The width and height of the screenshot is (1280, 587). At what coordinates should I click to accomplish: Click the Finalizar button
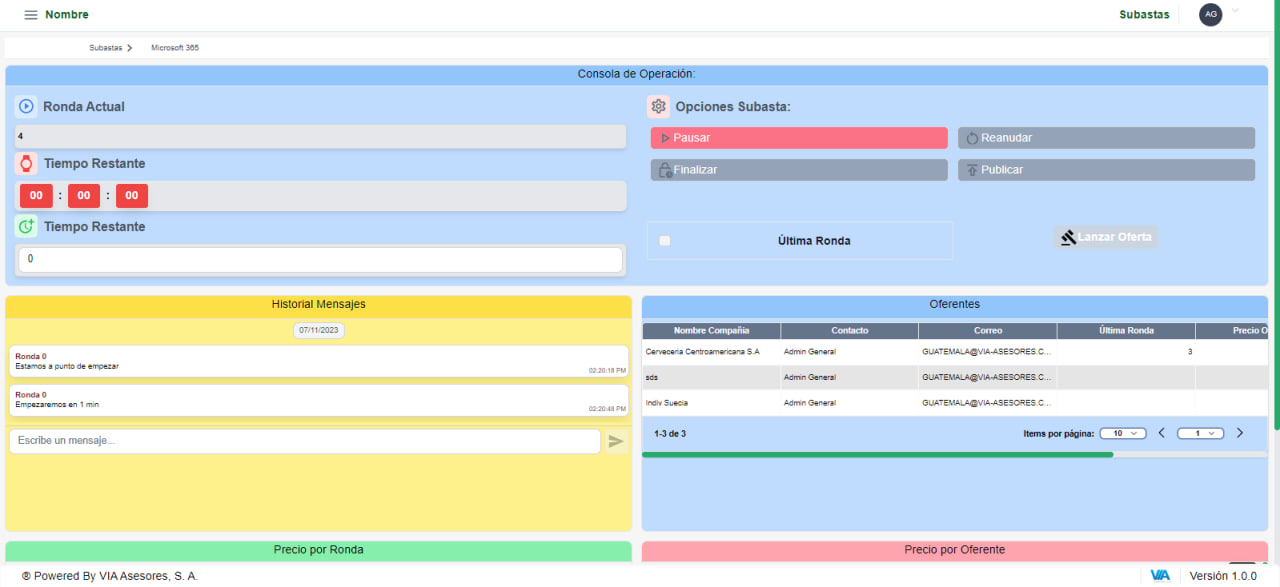point(799,170)
